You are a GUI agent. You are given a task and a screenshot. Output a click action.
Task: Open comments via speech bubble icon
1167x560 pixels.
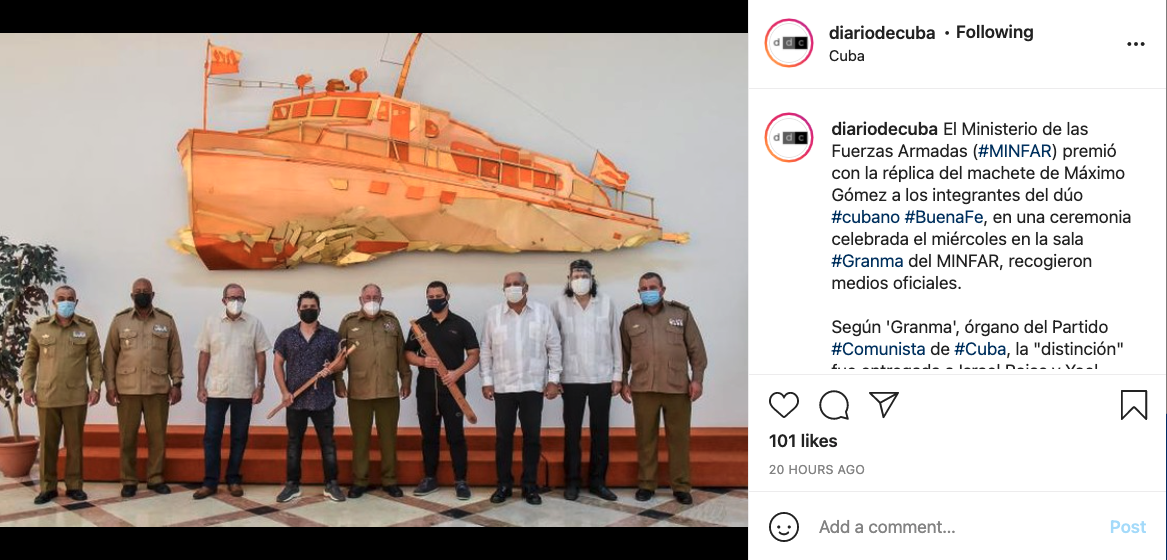(x=834, y=405)
